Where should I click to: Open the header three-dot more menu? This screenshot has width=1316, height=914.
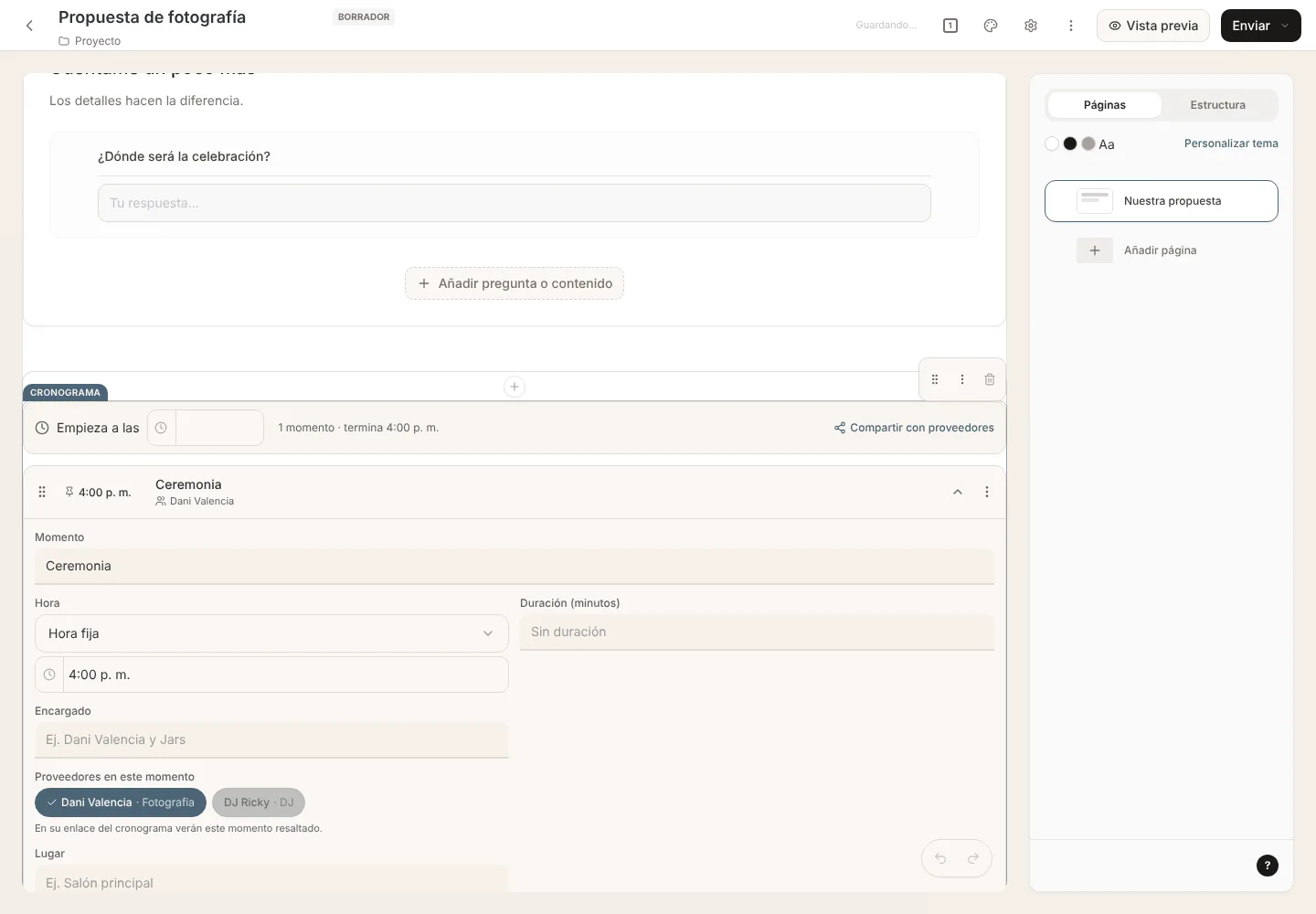click(x=1071, y=26)
